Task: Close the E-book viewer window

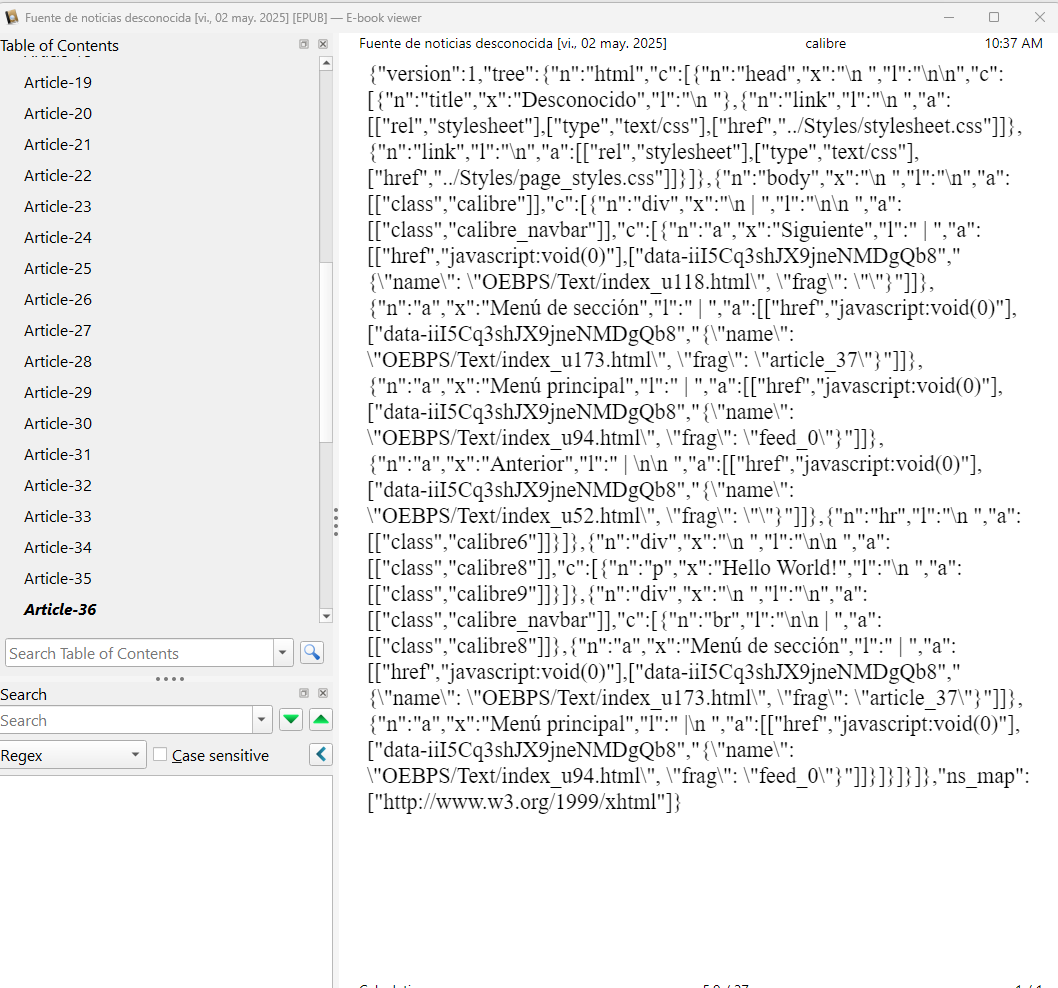Action: point(1040,18)
